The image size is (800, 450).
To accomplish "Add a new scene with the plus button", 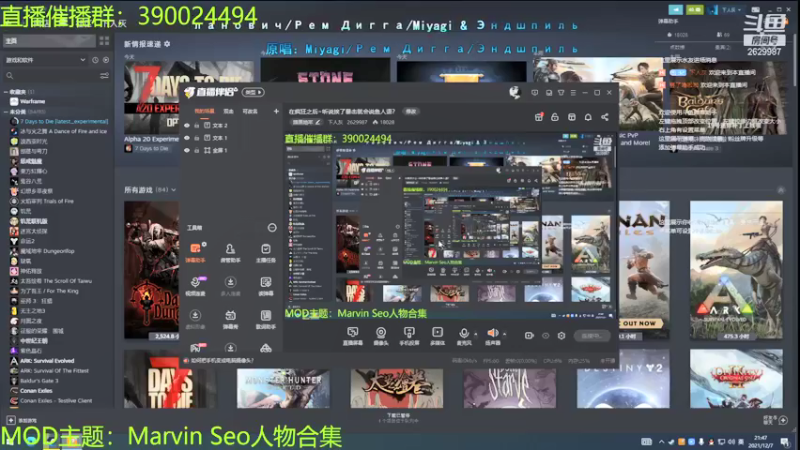I will click(276, 111).
